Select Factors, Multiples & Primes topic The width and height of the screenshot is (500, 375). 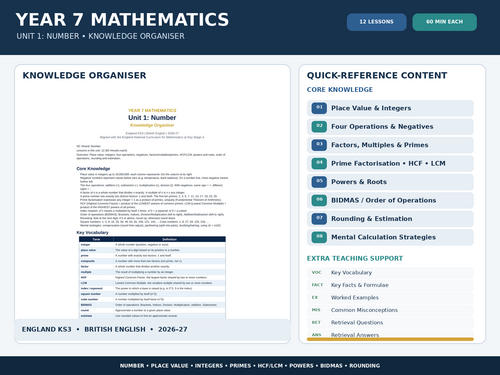coord(390,145)
